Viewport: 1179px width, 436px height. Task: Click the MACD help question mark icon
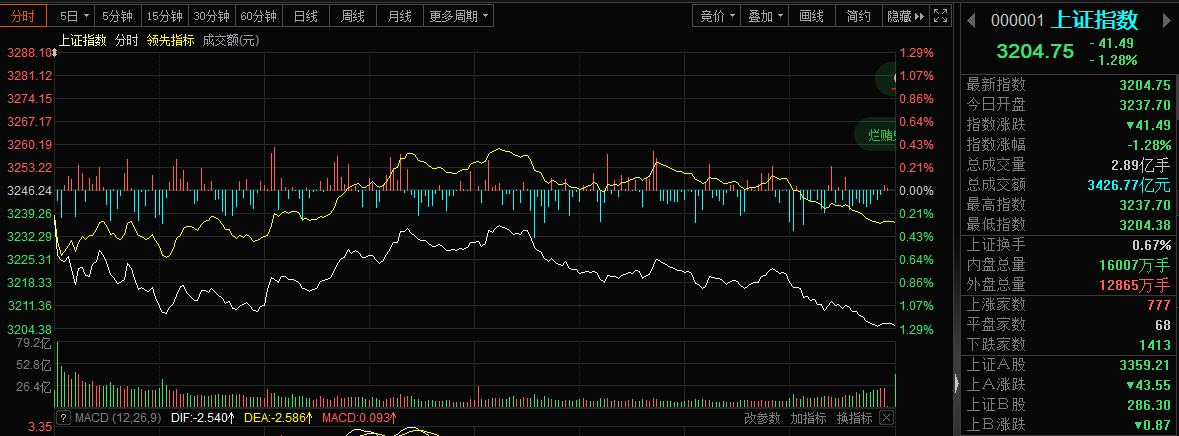[63, 417]
